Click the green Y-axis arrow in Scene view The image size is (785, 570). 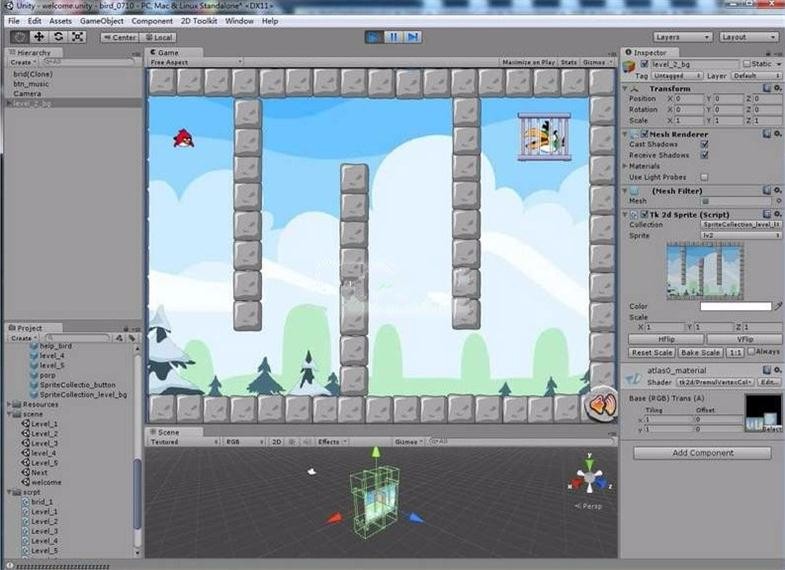point(375,452)
